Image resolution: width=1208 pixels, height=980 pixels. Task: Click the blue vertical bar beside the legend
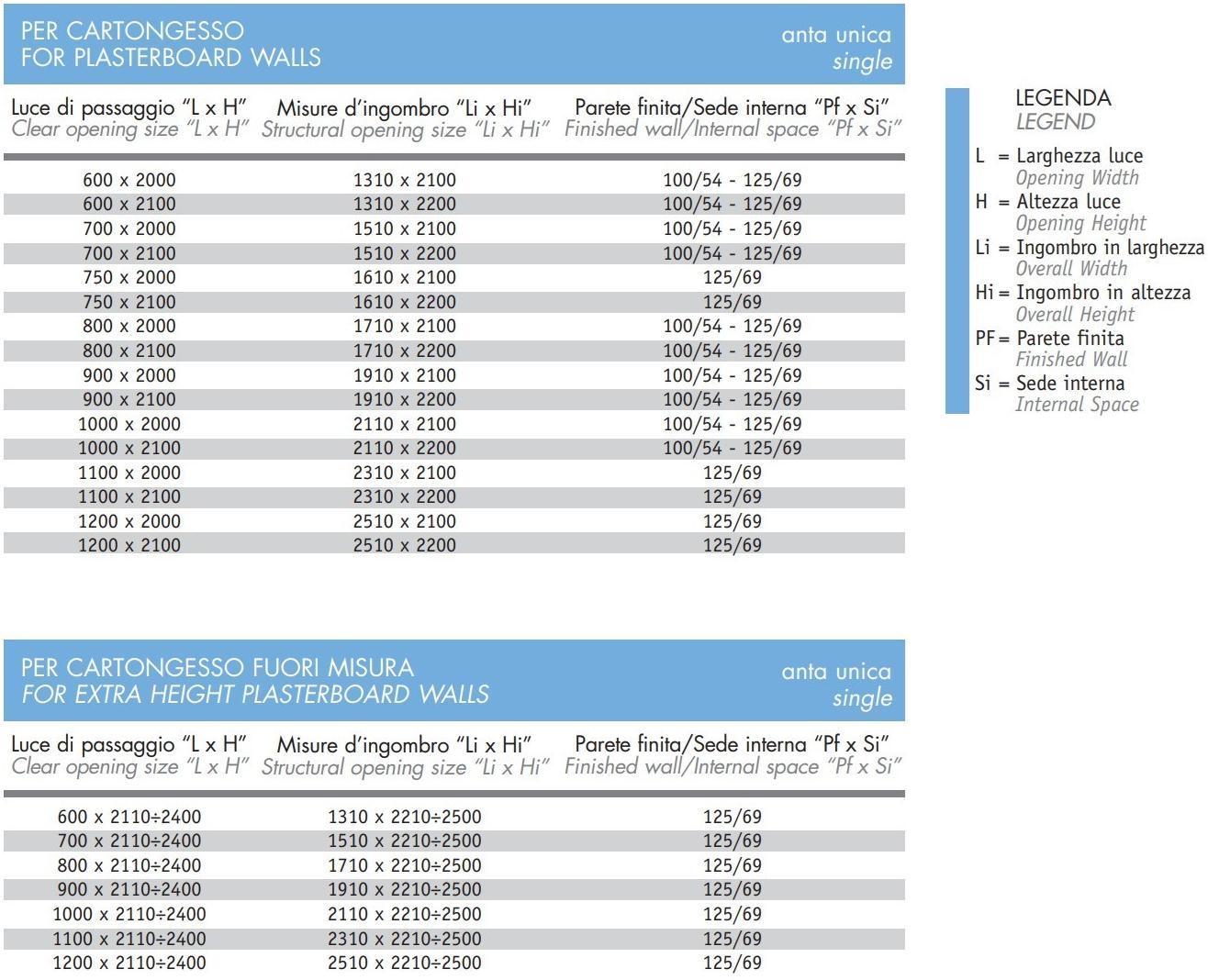956,251
